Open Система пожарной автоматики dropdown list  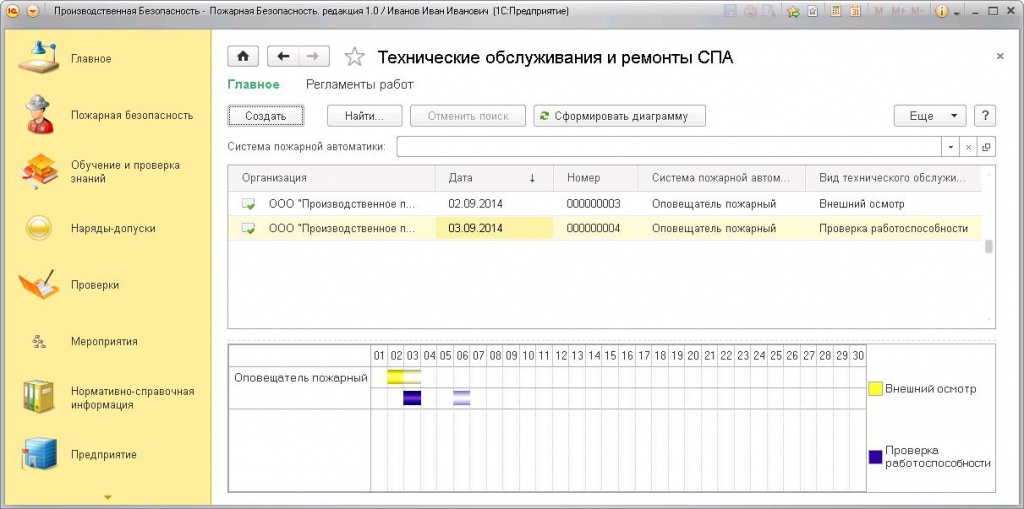950,147
